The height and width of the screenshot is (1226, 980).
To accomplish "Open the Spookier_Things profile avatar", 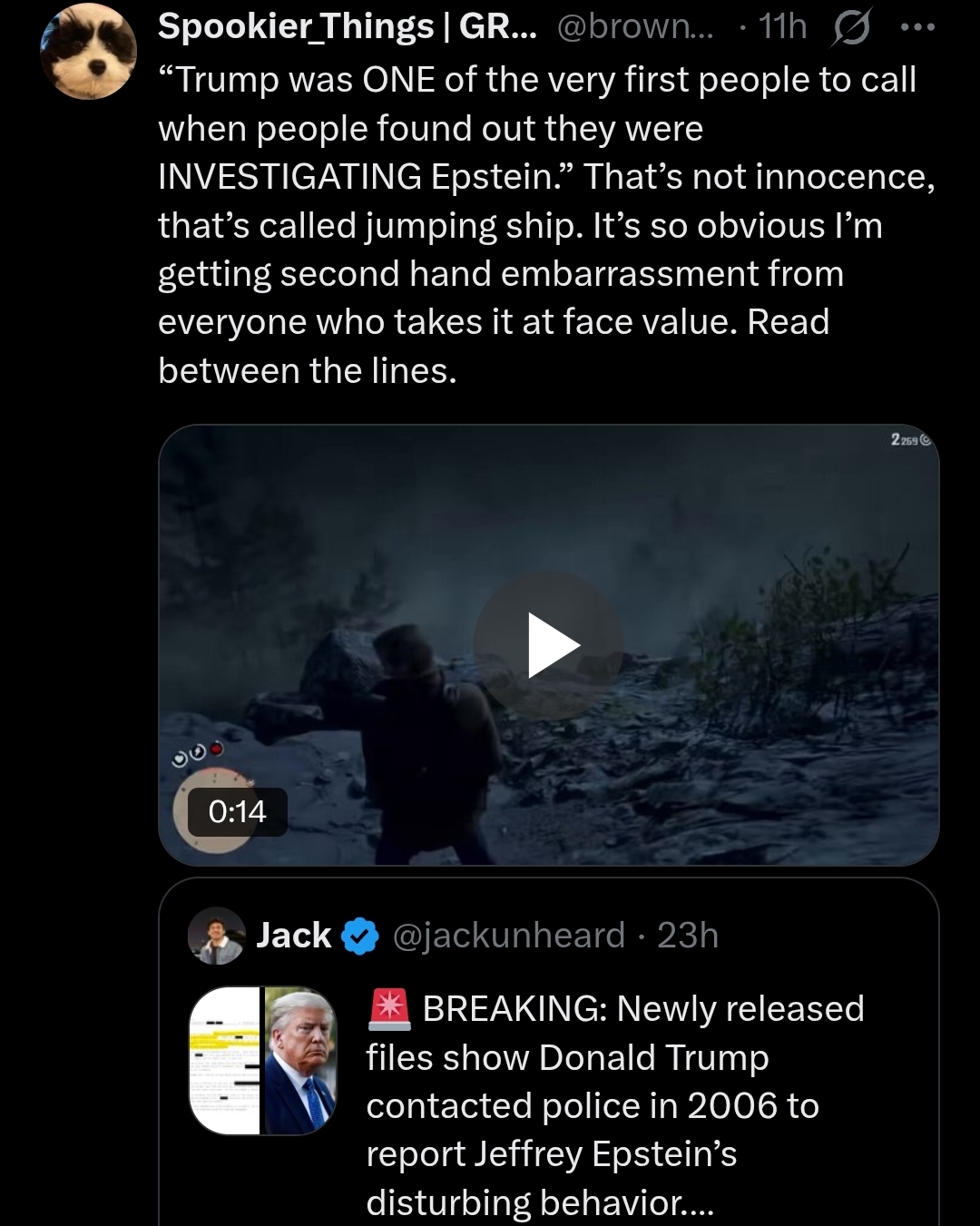I will tap(88, 52).
